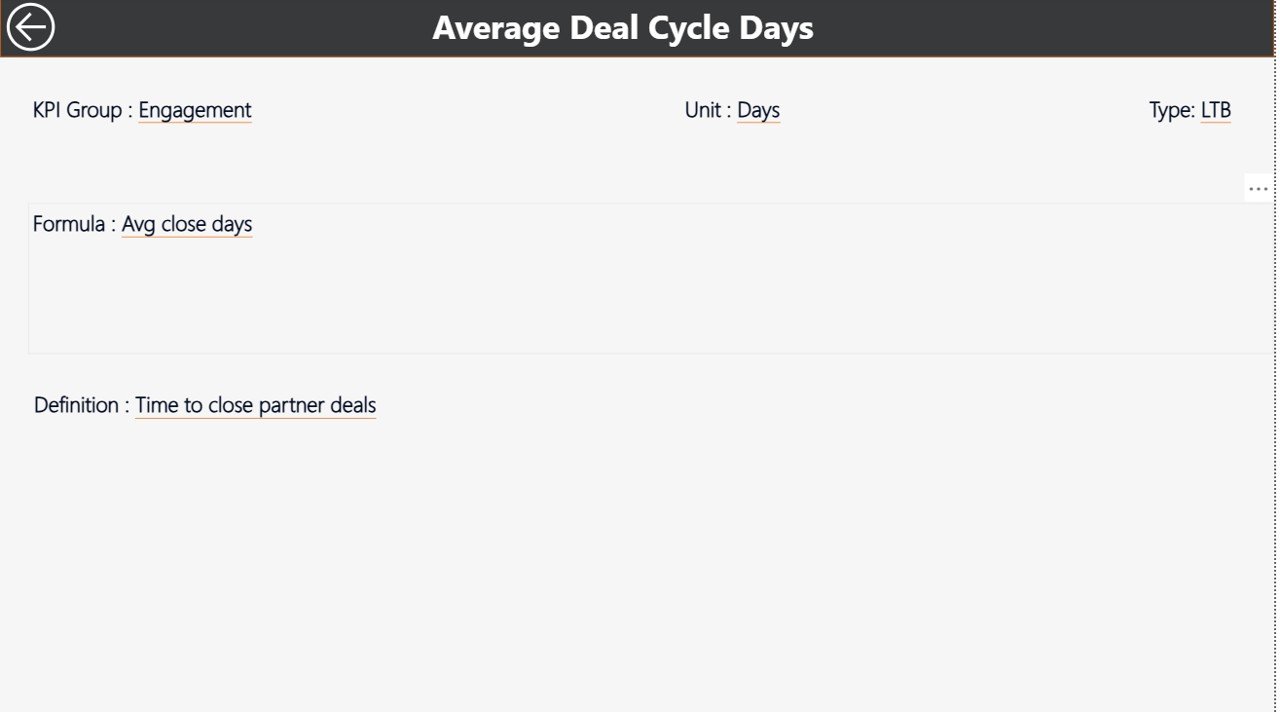Screen dimensions: 1280x712
Task: Click the back arrow icon
Action: (x=30, y=27)
